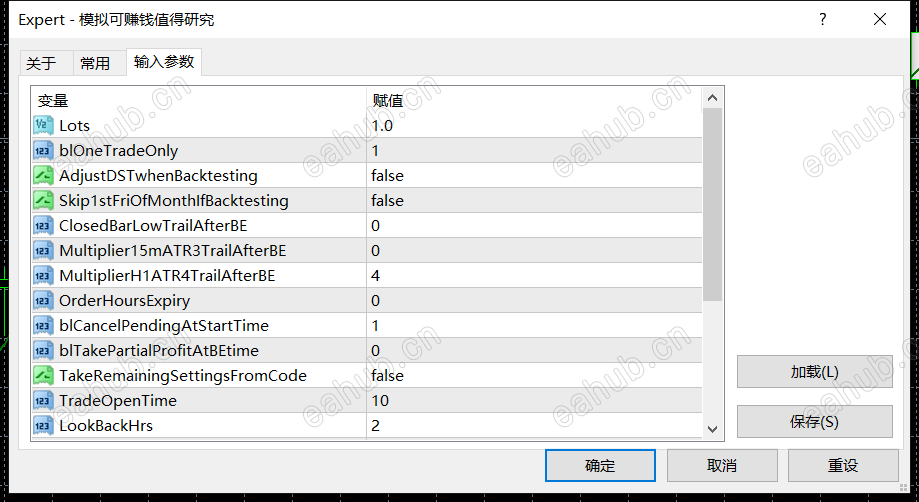
Task: Click the TradeOpenTime integer icon
Action: (x=43, y=401)
